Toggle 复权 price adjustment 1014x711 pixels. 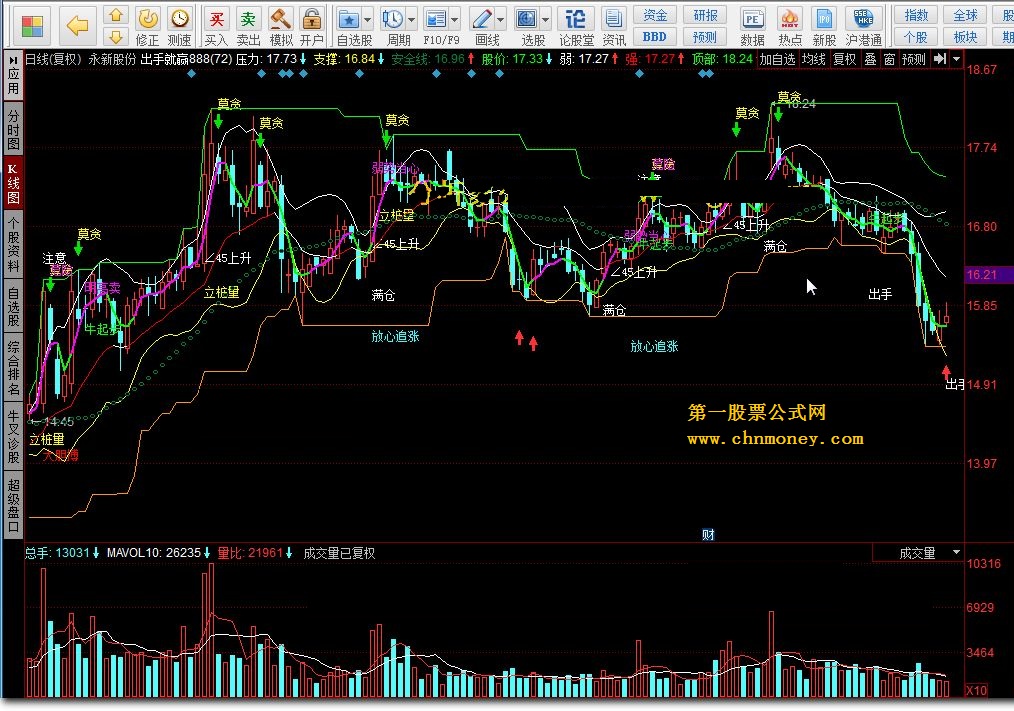point(844,59)
